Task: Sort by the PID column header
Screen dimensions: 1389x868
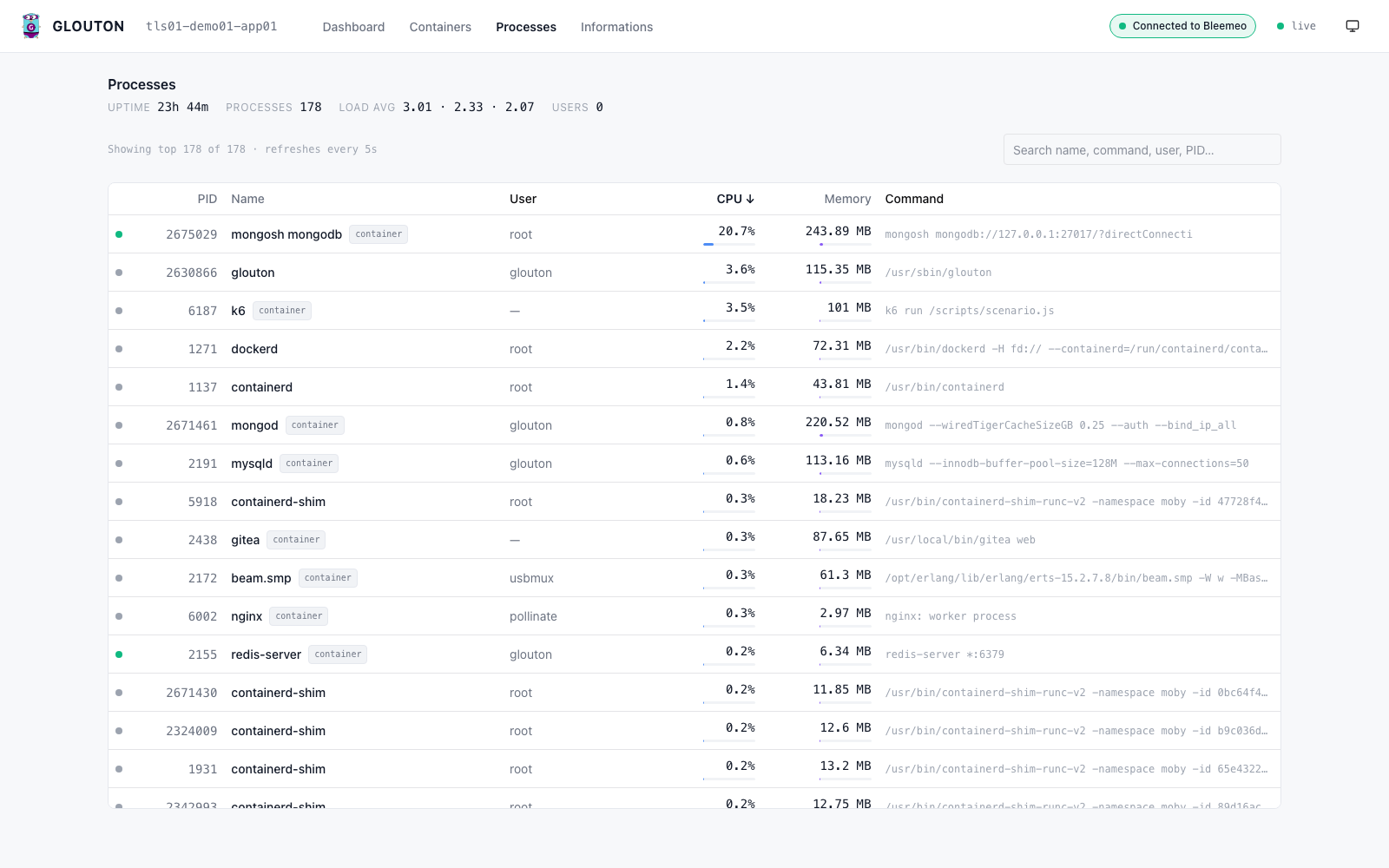Action: coord(207,199)
